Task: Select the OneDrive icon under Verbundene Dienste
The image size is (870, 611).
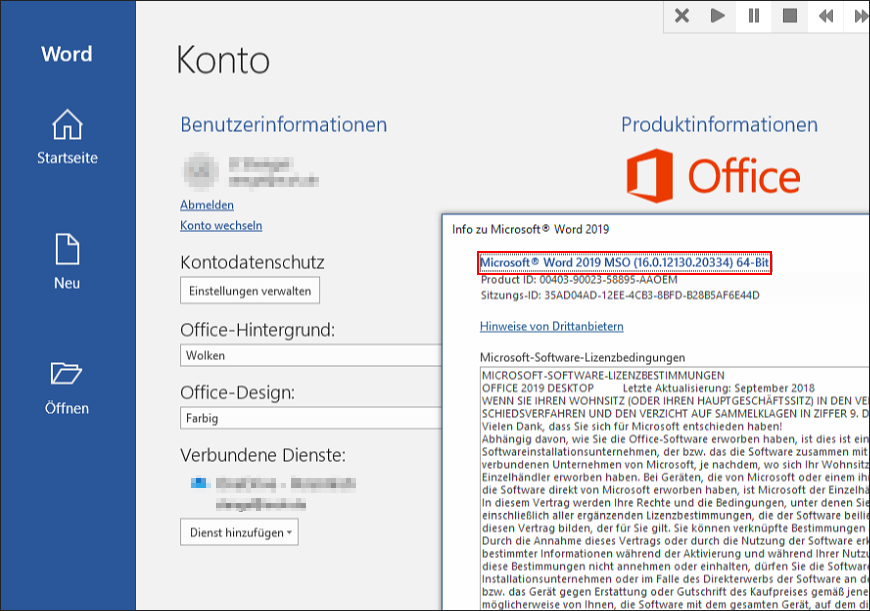Action: 199,483
